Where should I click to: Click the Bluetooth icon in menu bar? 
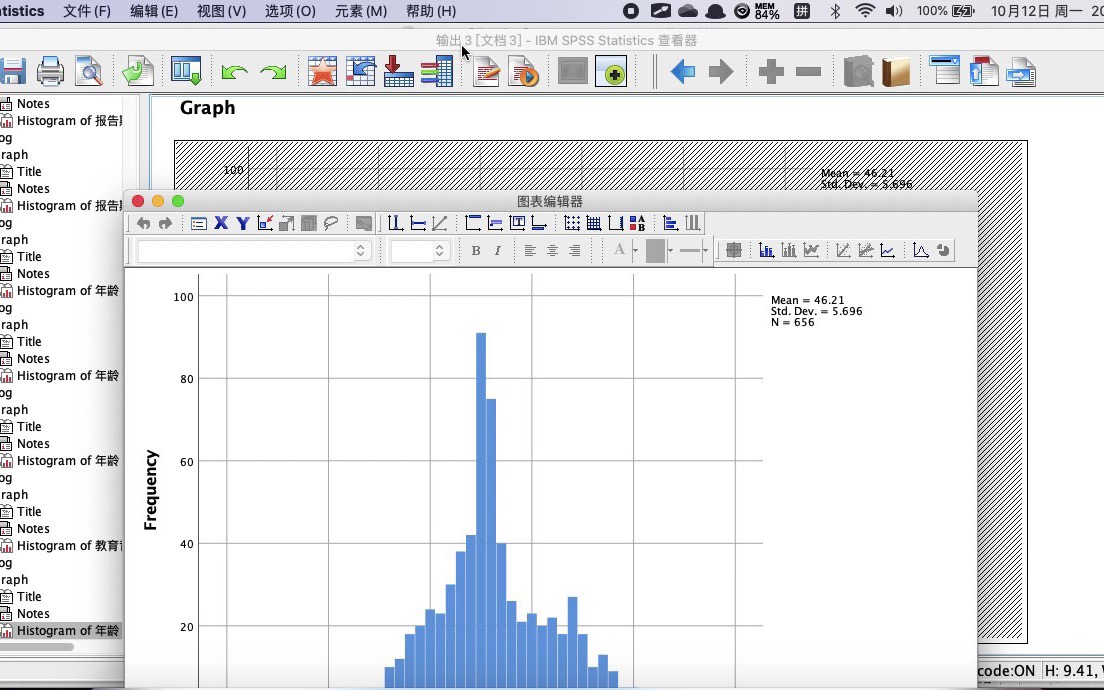pos(835,11)
